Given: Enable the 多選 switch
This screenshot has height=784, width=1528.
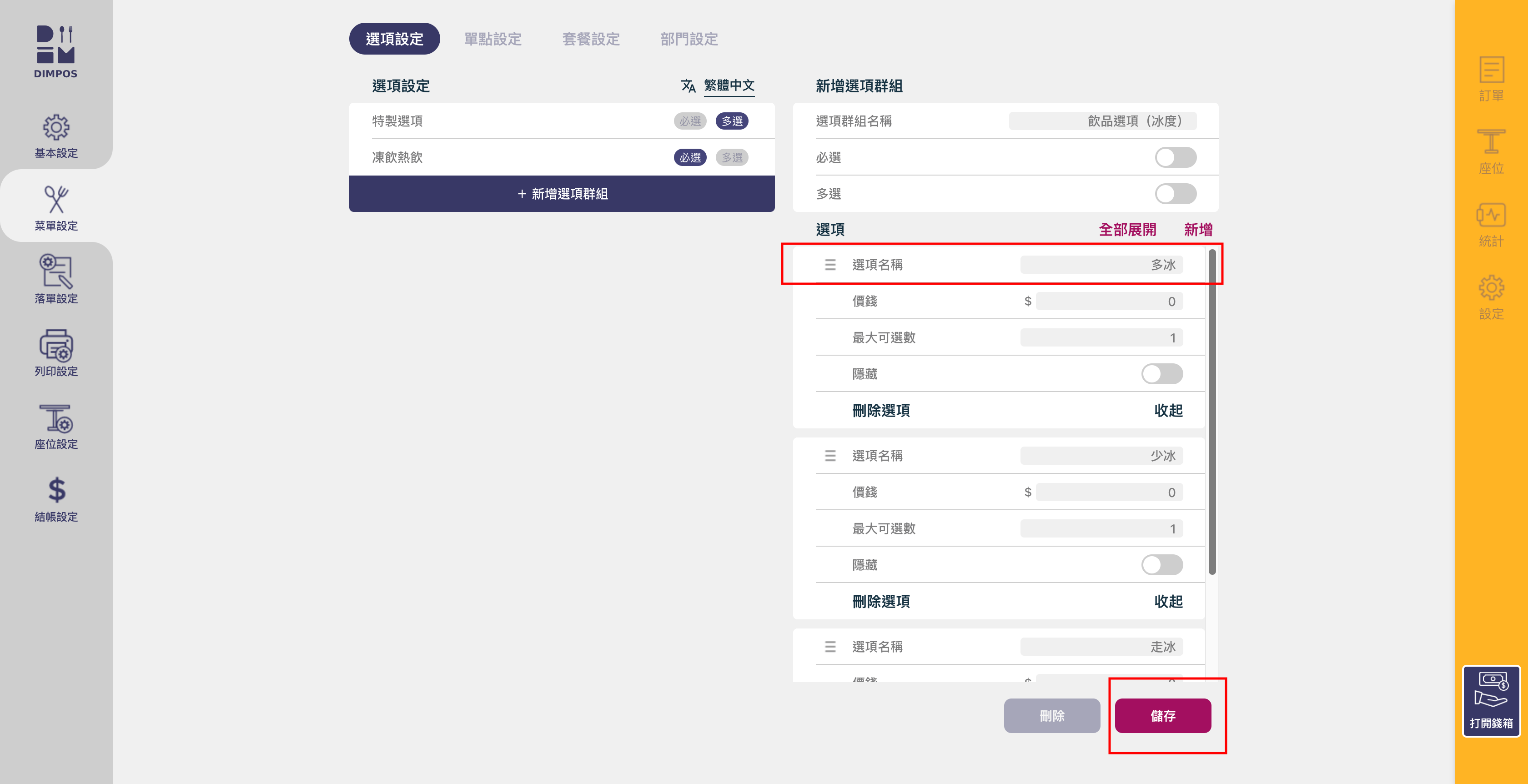Looking at the screenshot, I should coord(1175,193).
